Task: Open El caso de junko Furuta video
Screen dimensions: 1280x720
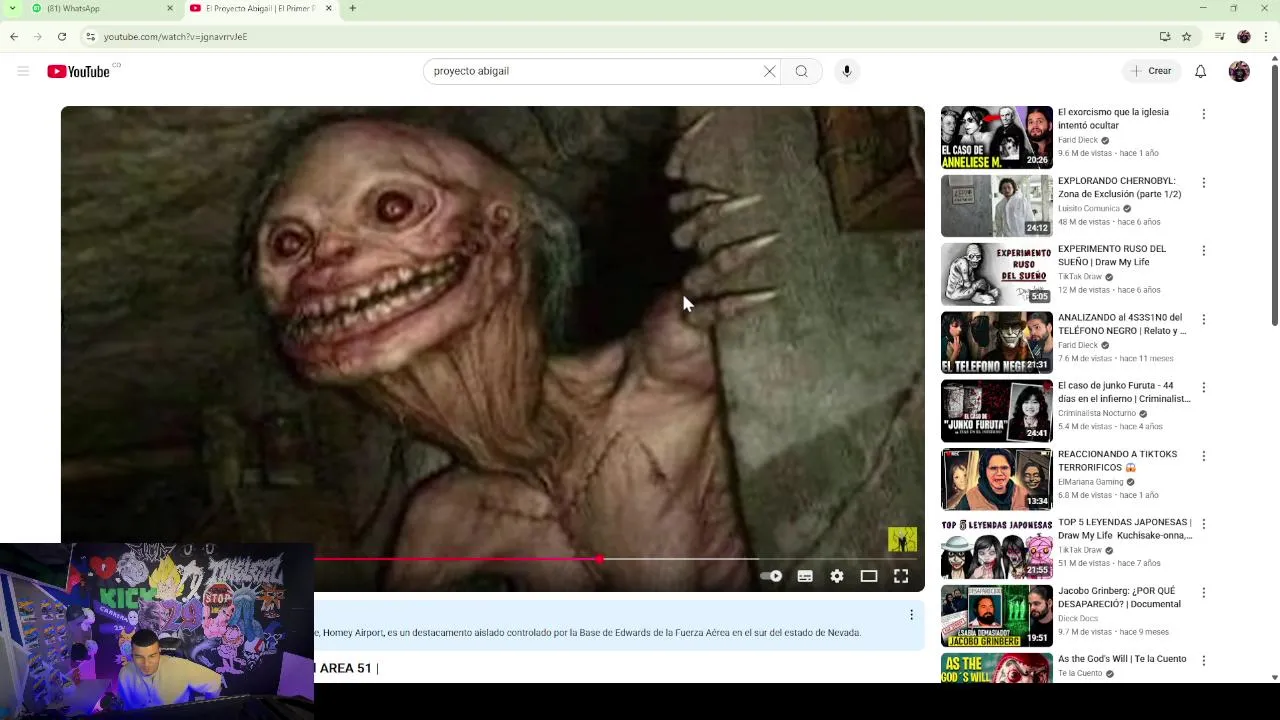Action: 1124,392
